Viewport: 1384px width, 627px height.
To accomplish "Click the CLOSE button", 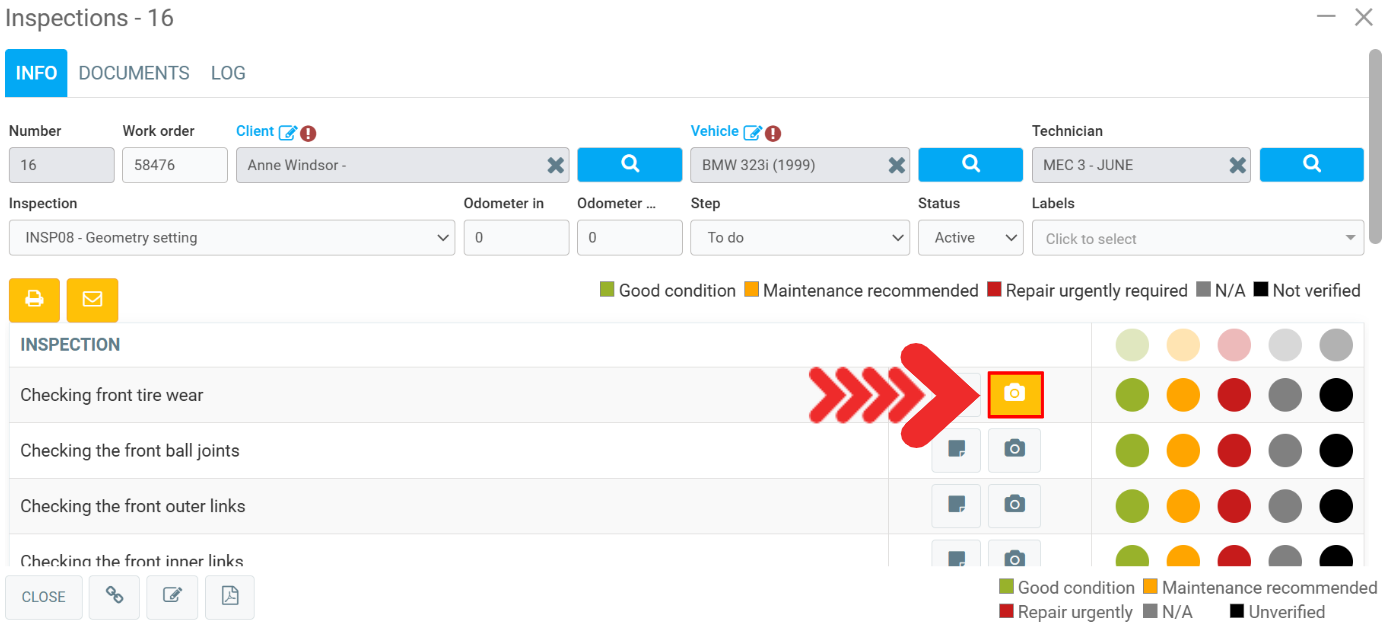I will click(x=44, y=596).
